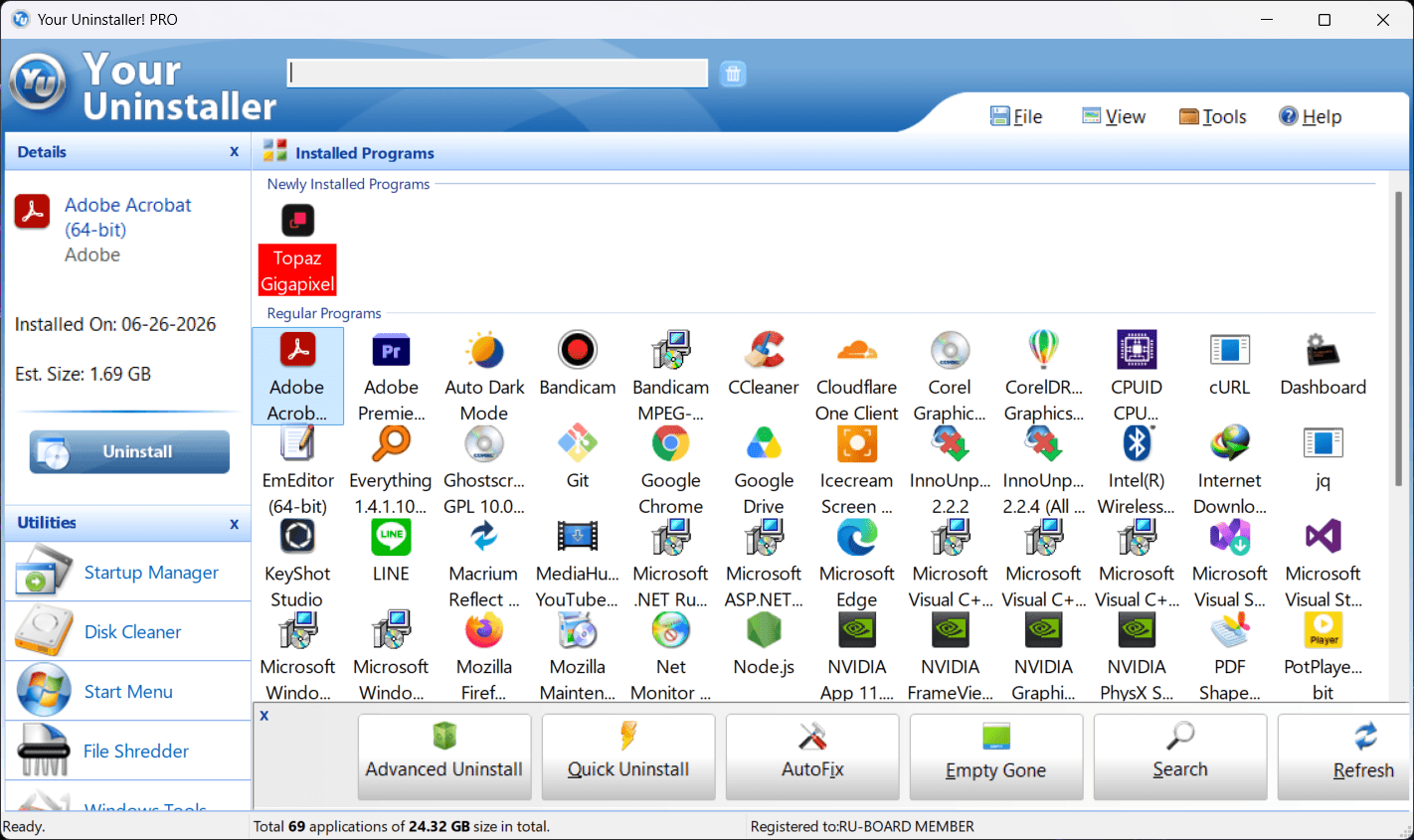
Task: Click the Advanced Uninstall button
Action: (443, 756)
